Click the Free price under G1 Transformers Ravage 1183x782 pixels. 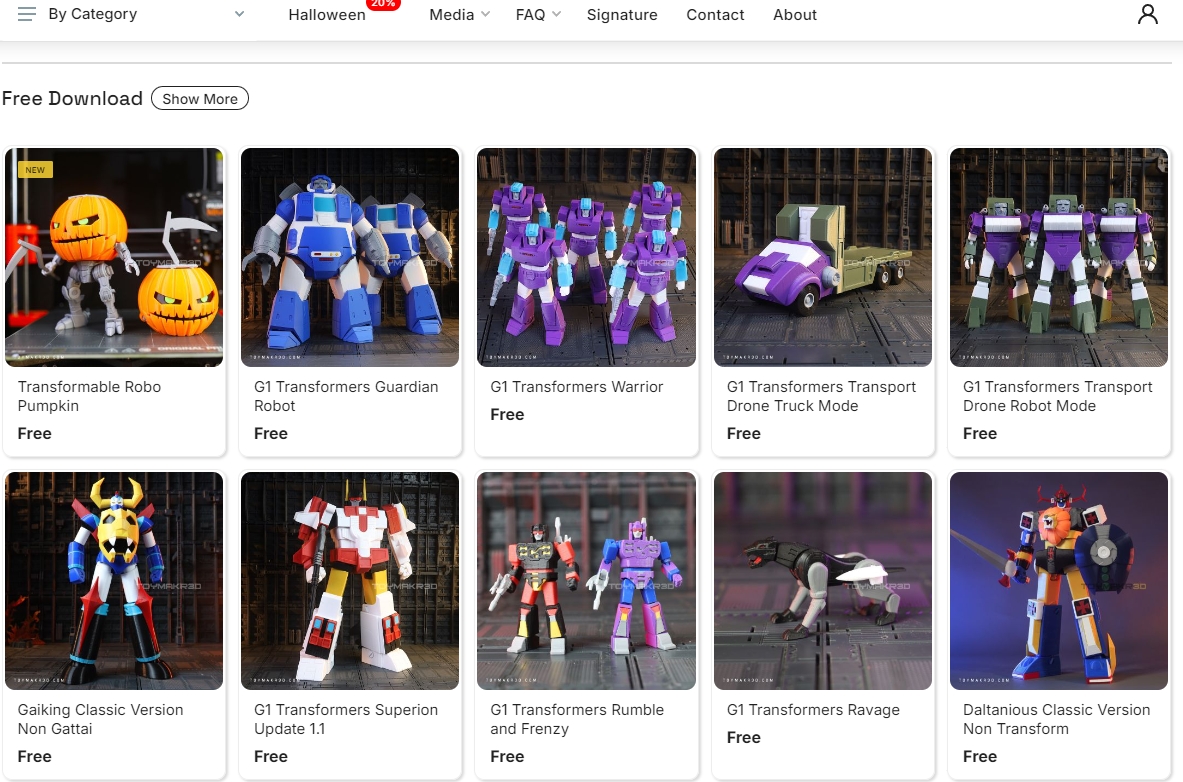click(x=743, y=737)
